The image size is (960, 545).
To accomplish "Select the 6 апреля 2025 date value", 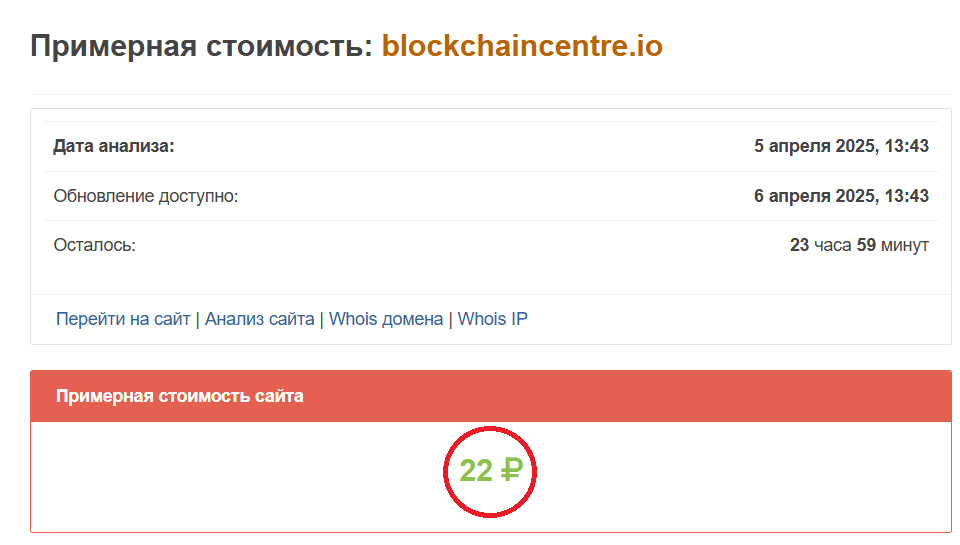I will pyautogui.click(x=841, y=196).
